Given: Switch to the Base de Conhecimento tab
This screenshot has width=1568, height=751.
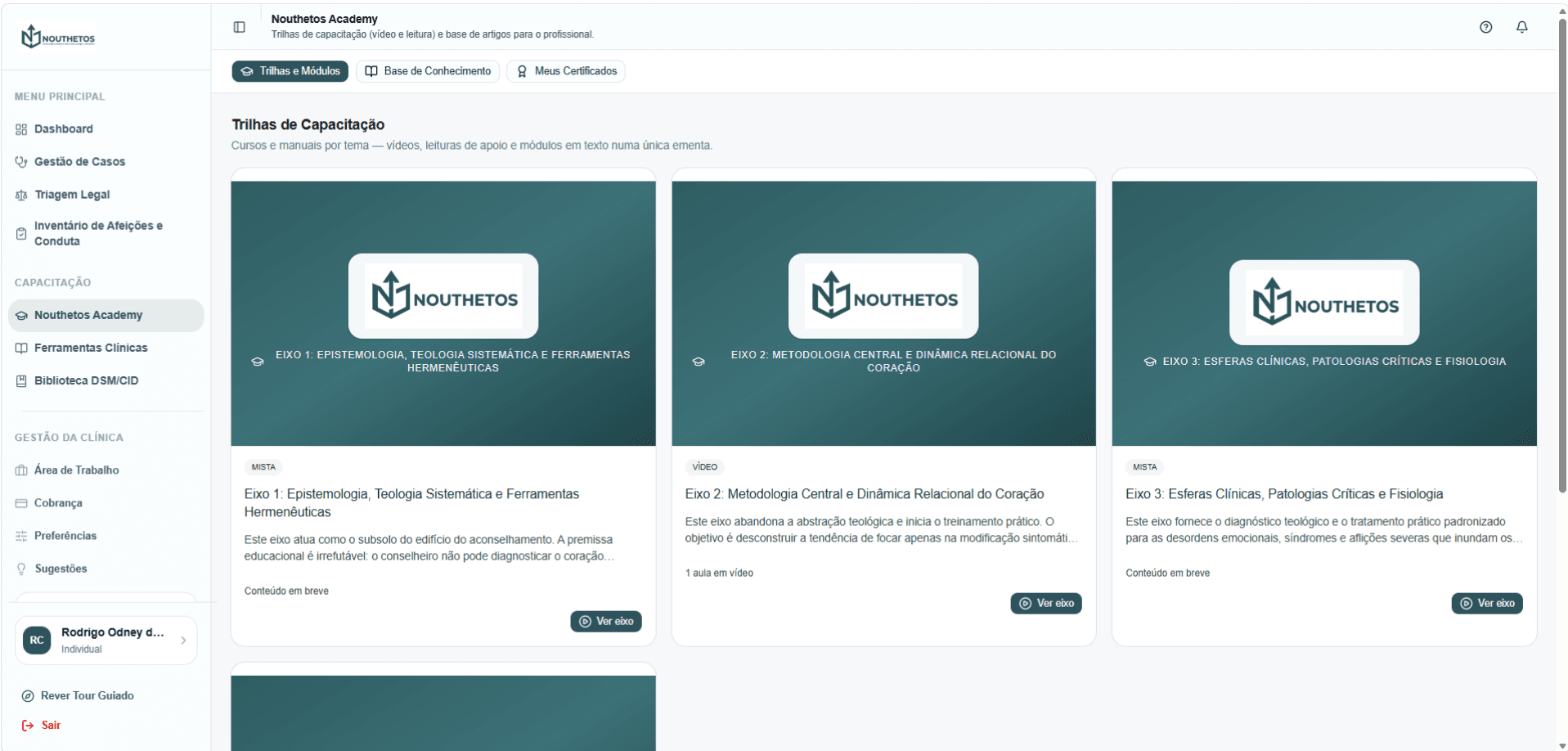Looking at the screenshot, I should (428, 71).
